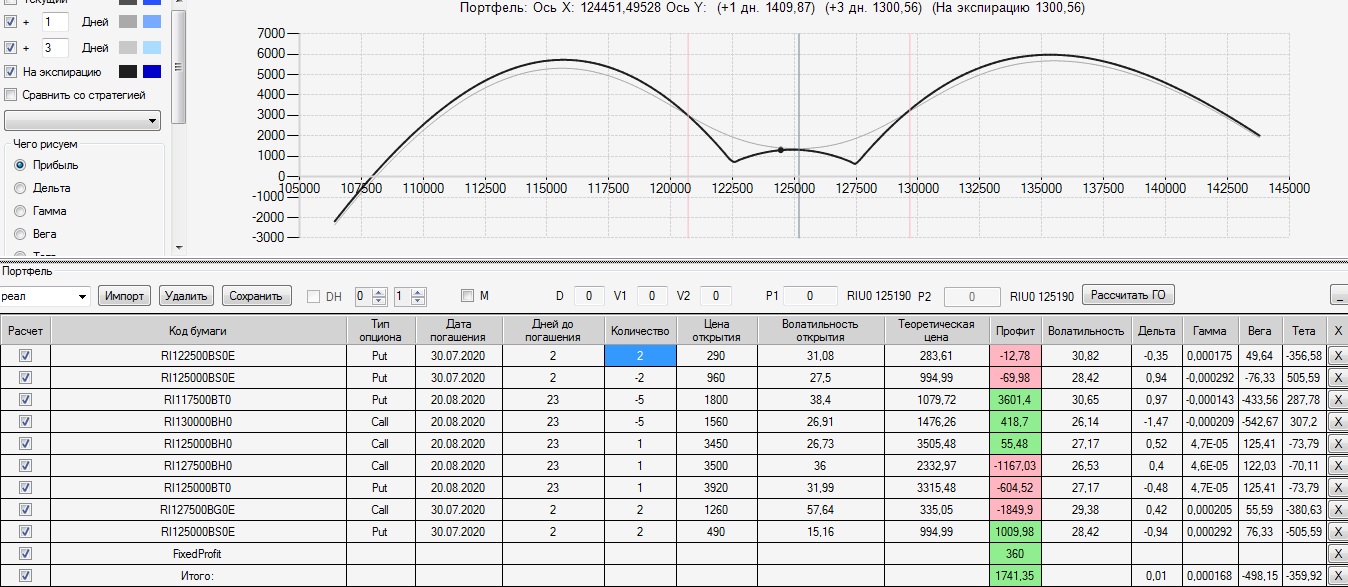
Task: Select the Гамма radio button
Action: tap(20, 211)
